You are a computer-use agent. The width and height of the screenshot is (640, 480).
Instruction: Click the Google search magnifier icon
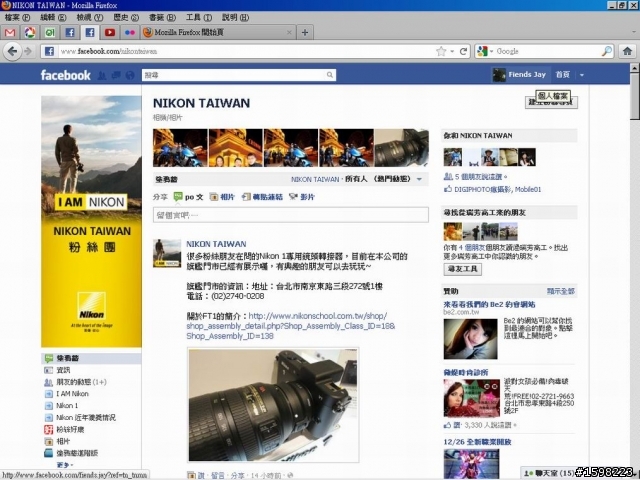point(607,51)
